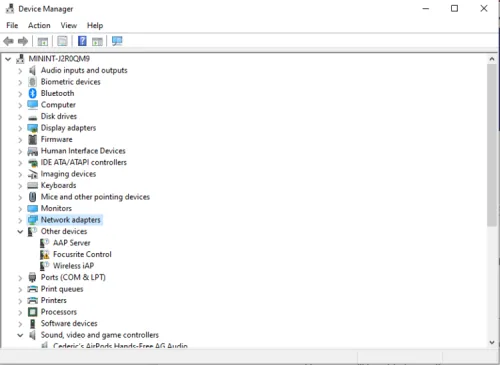Select the AAP Server device

pyautogui.click(x=72, y=243)
